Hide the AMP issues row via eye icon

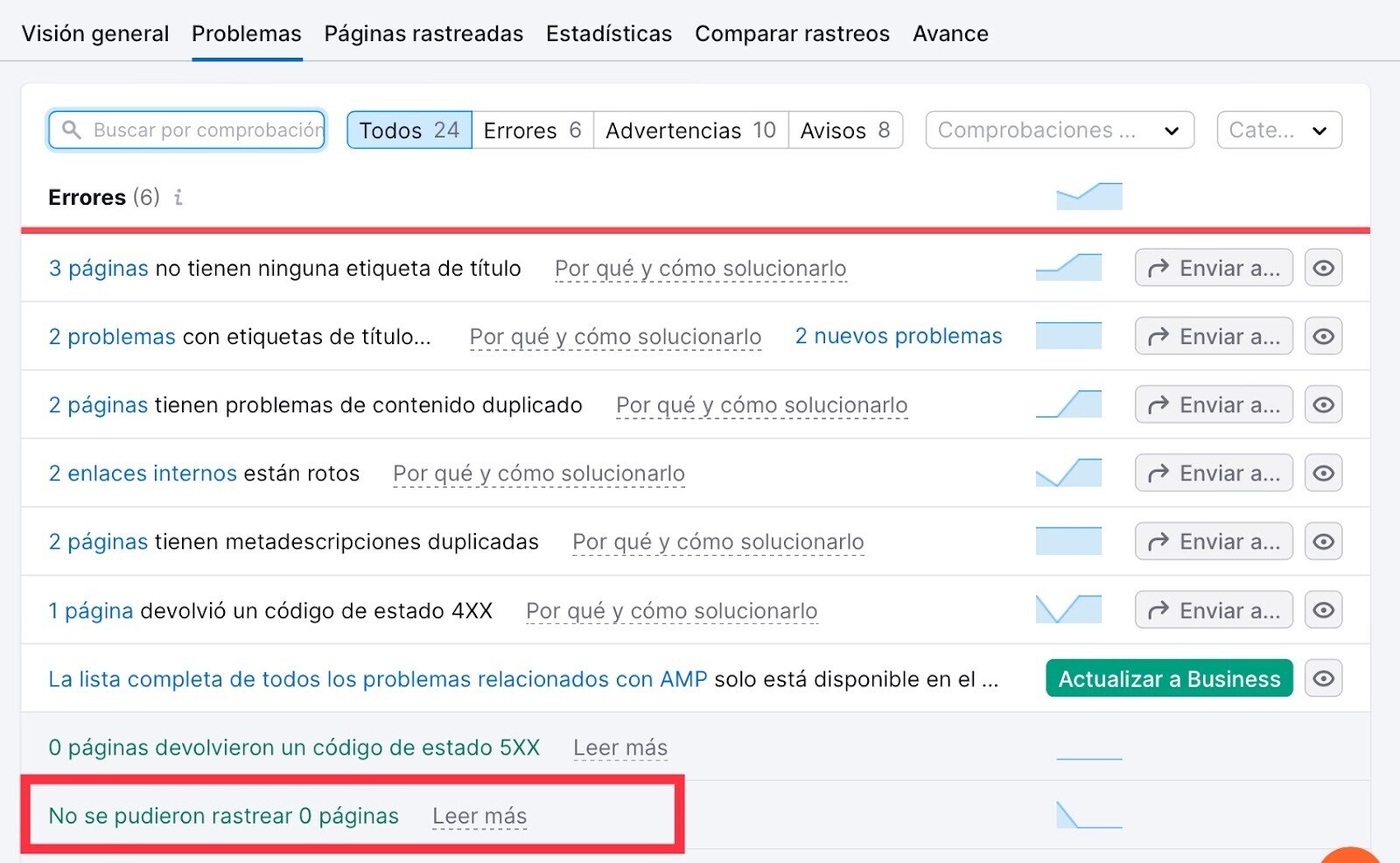pos(1323,678)
